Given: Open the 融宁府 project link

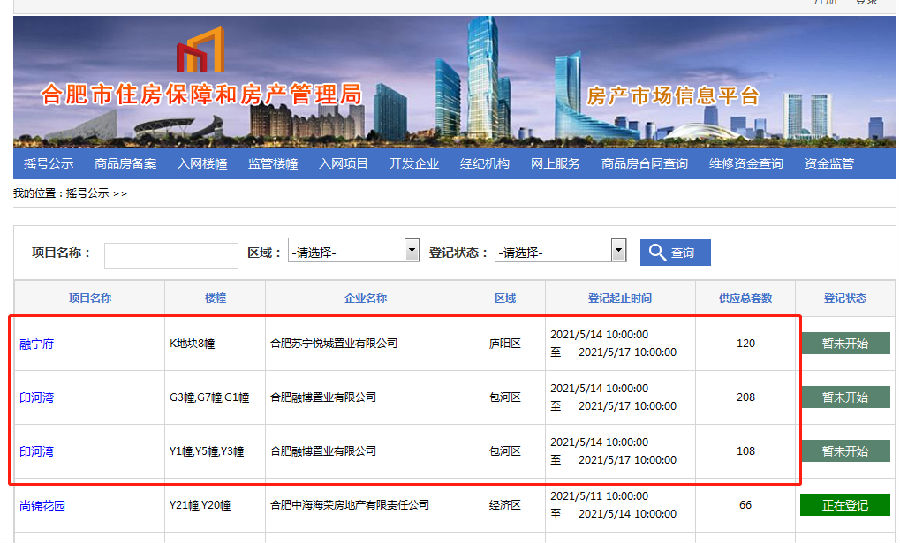Looking at the screenshot, I should tap(37, 344).
